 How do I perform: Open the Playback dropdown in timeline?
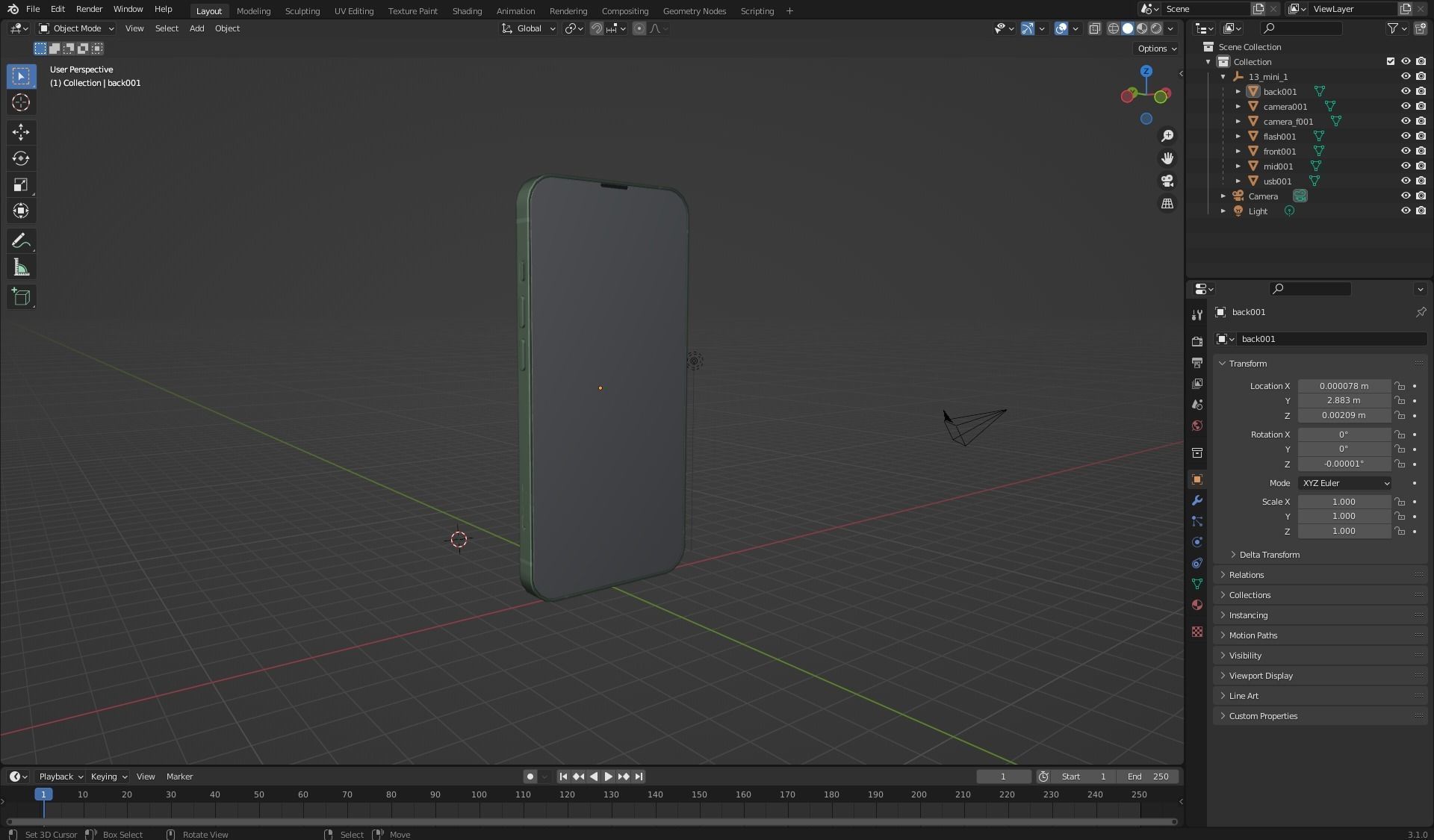point(60,777)
